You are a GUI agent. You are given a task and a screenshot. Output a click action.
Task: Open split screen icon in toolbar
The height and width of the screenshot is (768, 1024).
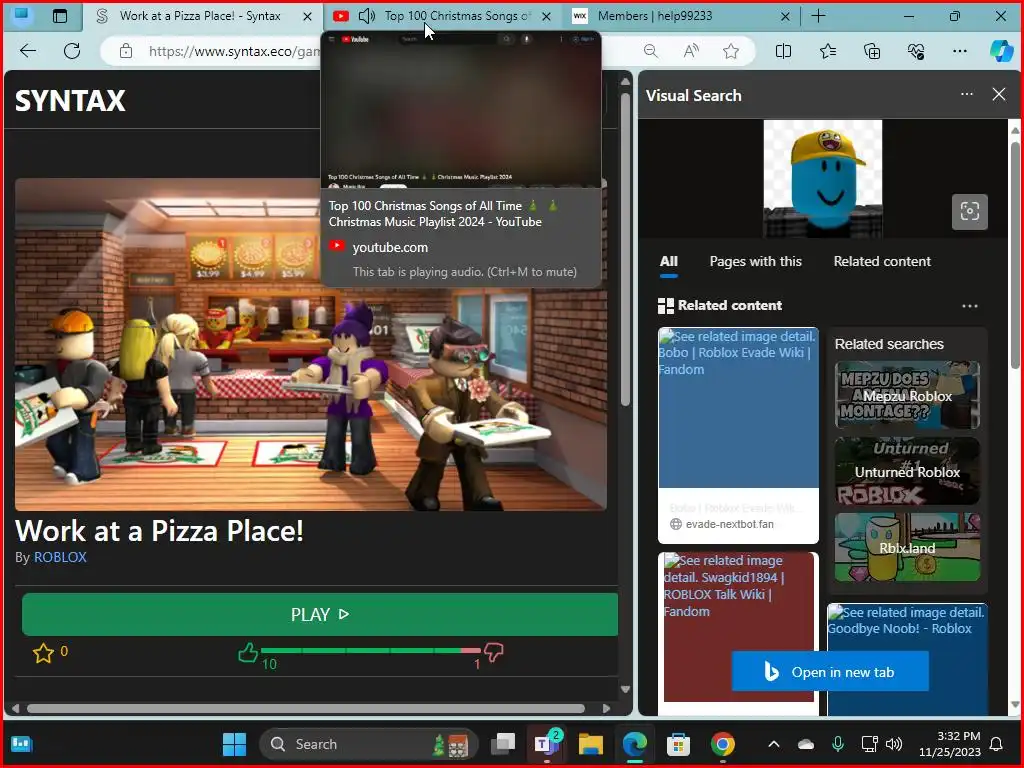coord(783,51)
